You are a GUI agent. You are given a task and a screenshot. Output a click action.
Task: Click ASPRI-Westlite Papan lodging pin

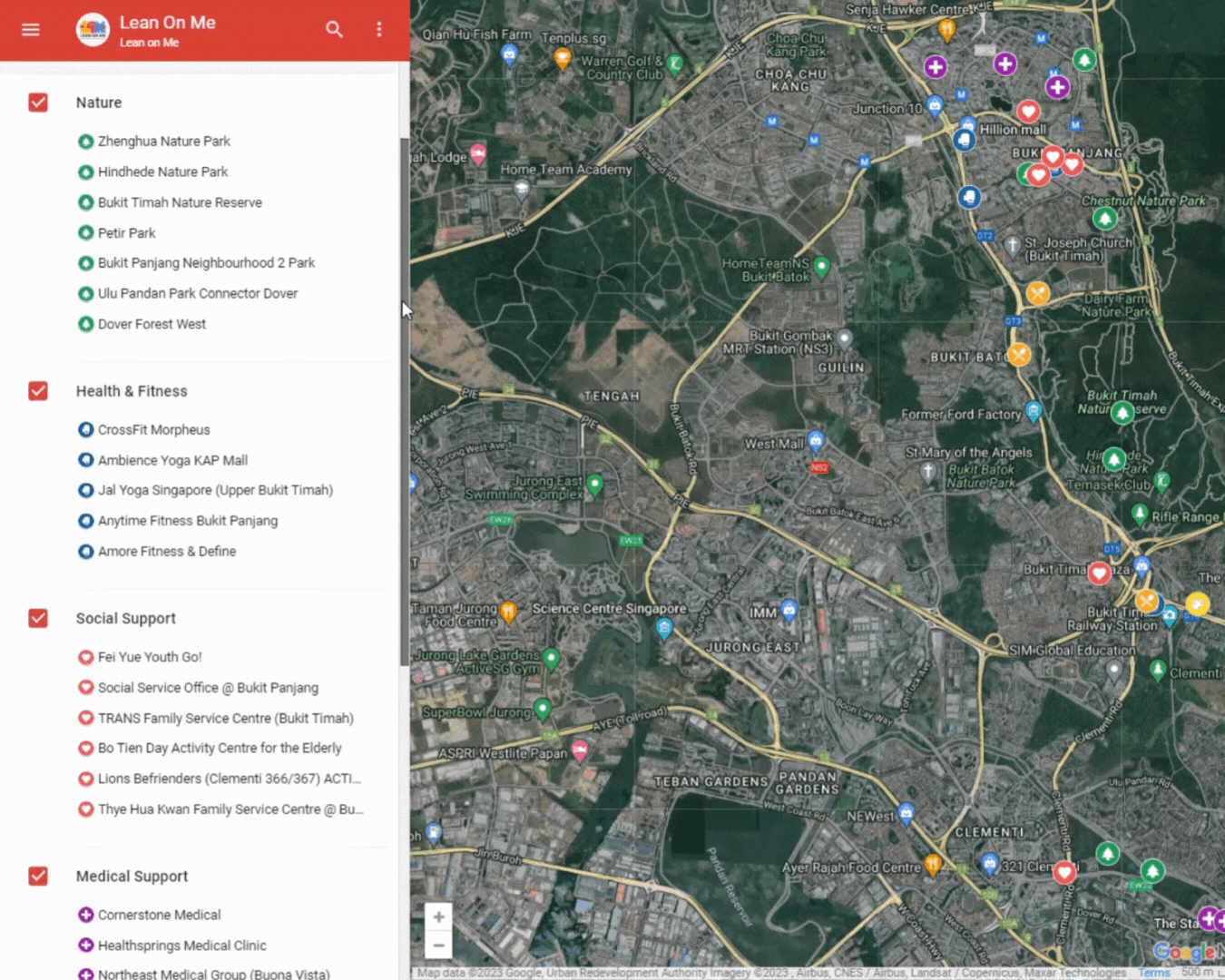(580, 750)
